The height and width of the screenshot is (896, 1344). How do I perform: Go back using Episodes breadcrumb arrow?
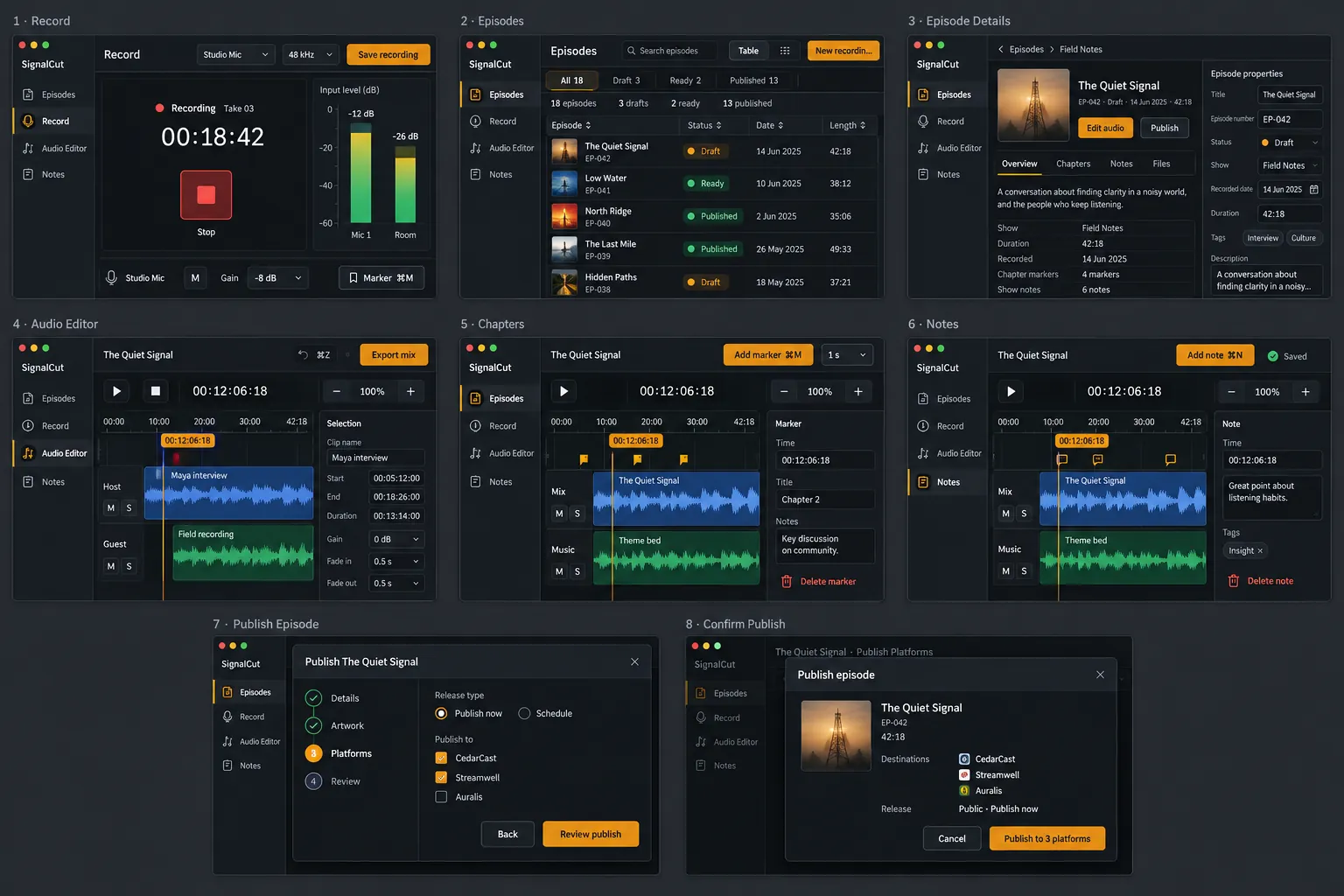pos(1001,49)
